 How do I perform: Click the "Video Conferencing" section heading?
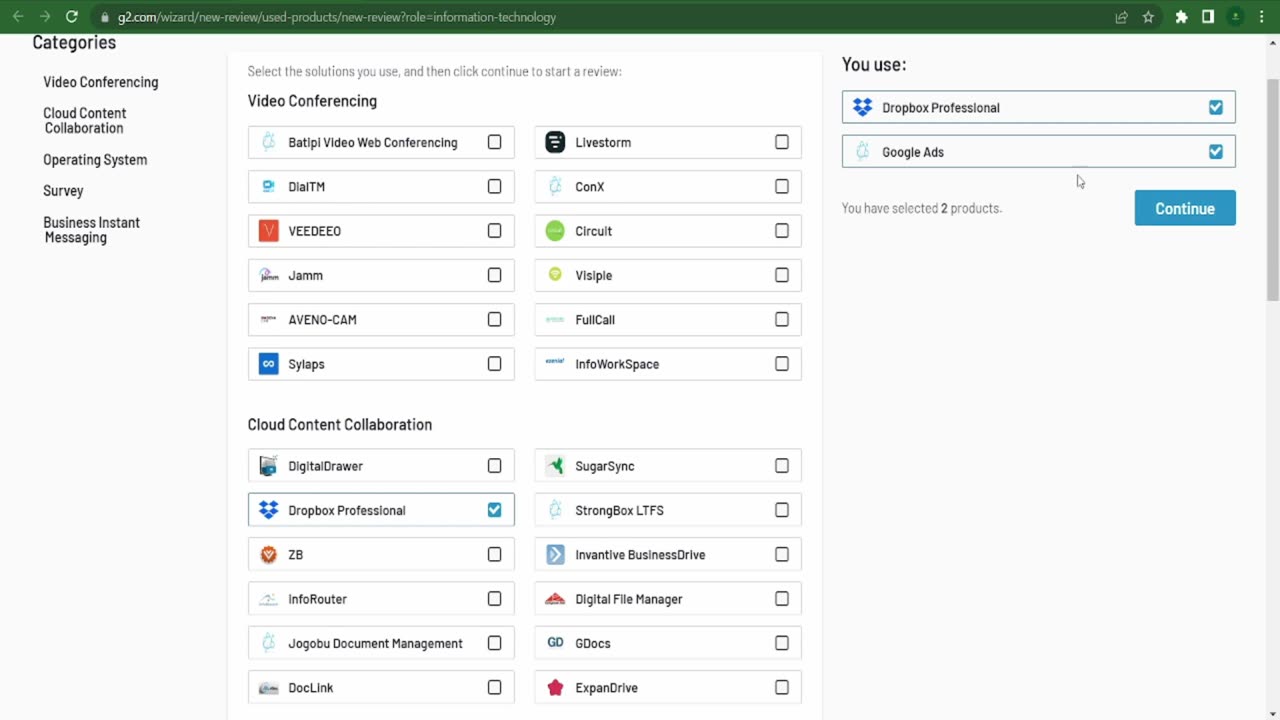312,101
